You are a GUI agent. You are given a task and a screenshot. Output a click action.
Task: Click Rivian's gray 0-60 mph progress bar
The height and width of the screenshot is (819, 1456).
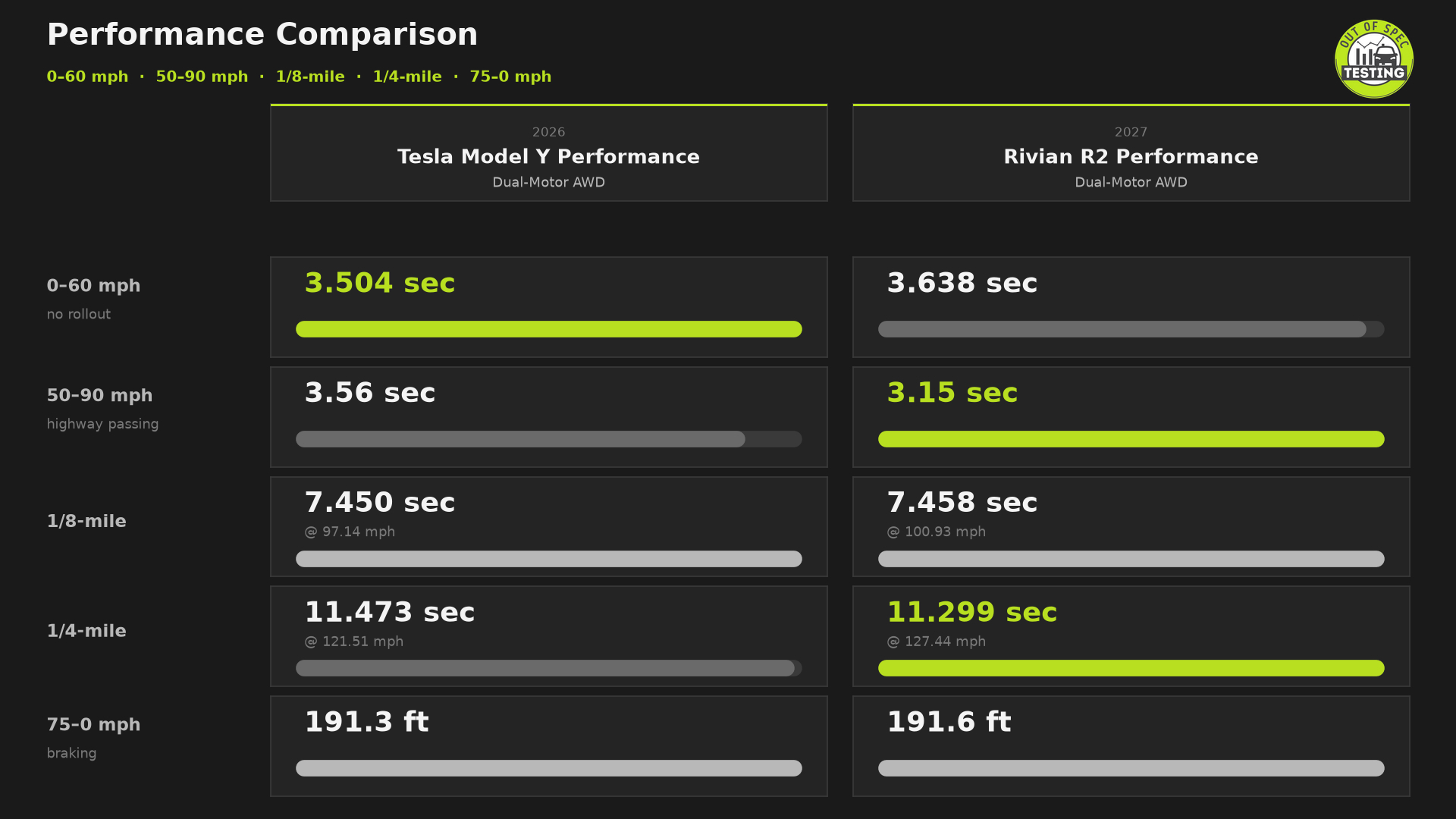pos(1122,329)
